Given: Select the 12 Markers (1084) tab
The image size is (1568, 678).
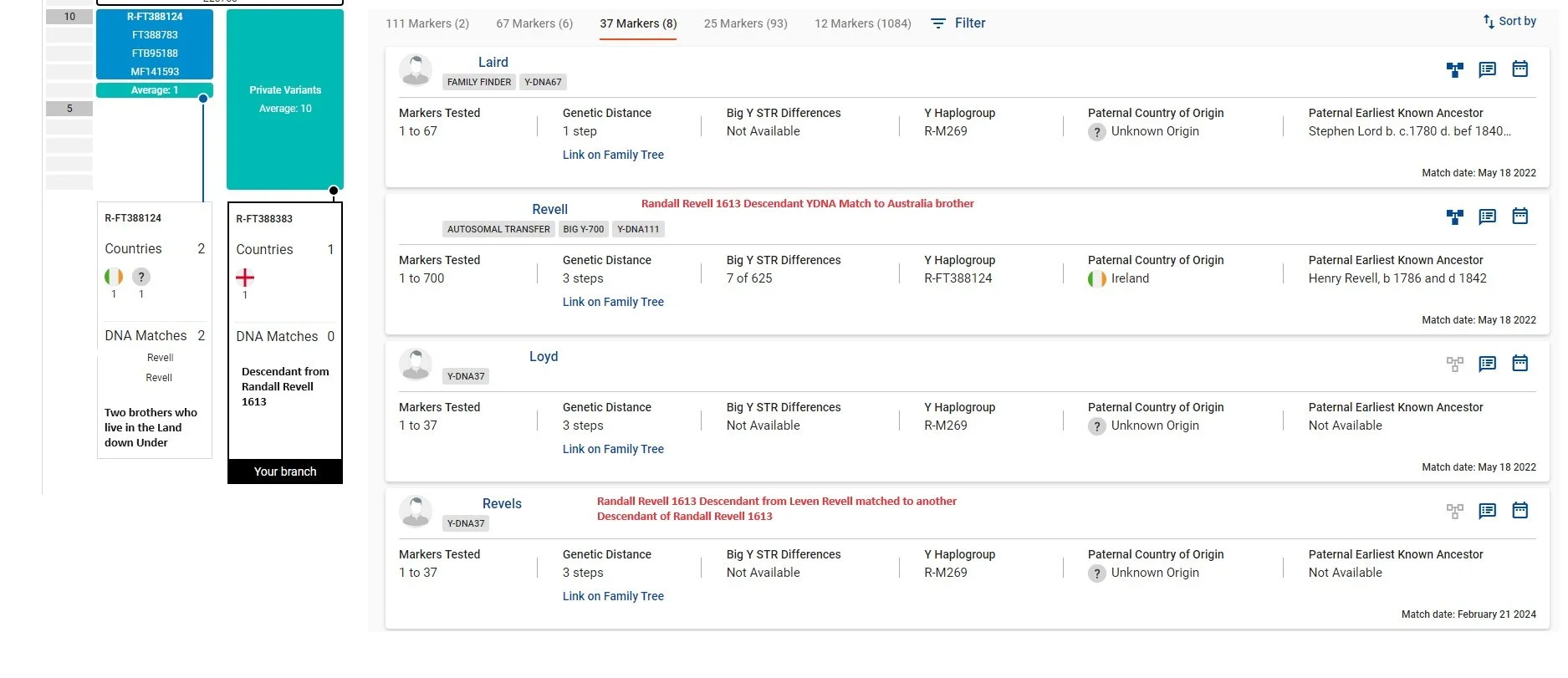Looking at the screenshot, I should 863,23.
